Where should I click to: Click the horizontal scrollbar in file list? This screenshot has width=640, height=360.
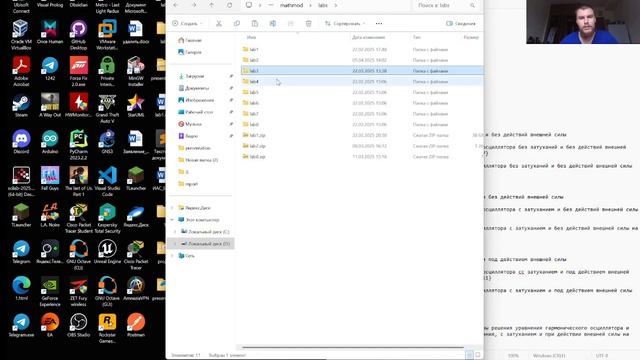(353, 348)
